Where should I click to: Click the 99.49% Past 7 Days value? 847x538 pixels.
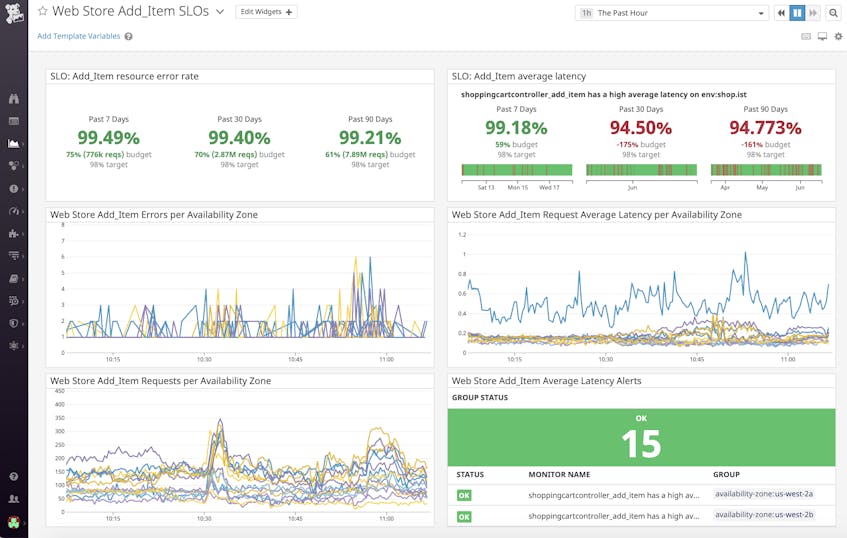pyautogui.click(x=109, y=138)
